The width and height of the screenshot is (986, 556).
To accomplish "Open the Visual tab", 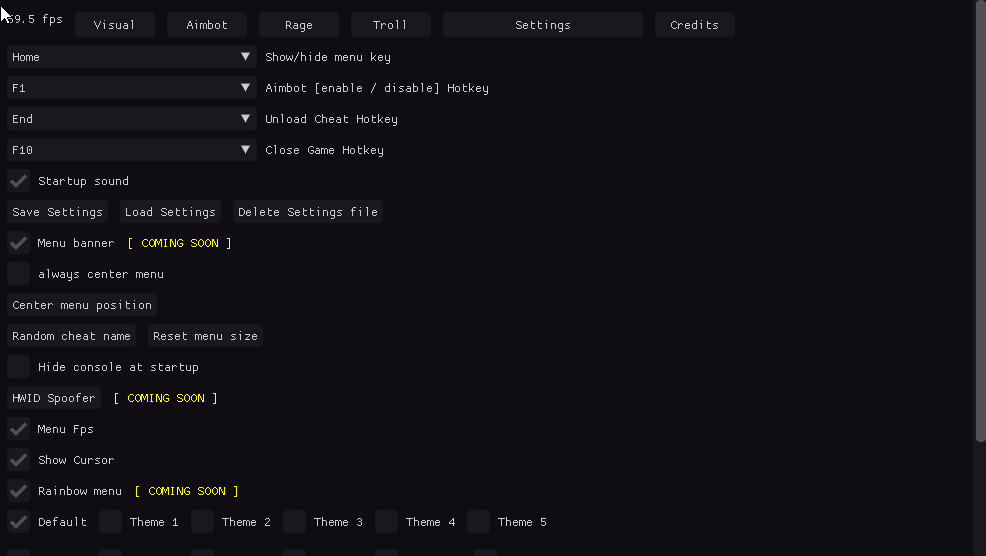I will [114, 25].
